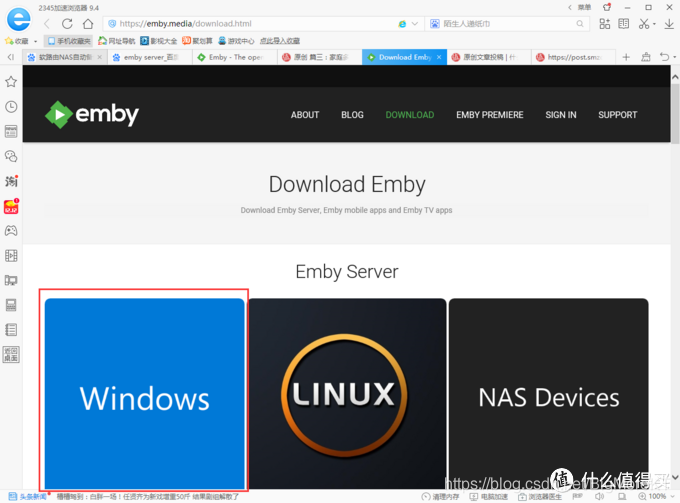Reload the page with refresh icon
Image resolution: width=680 pixels, height=503 pixels.
click(x=67, y=24)
